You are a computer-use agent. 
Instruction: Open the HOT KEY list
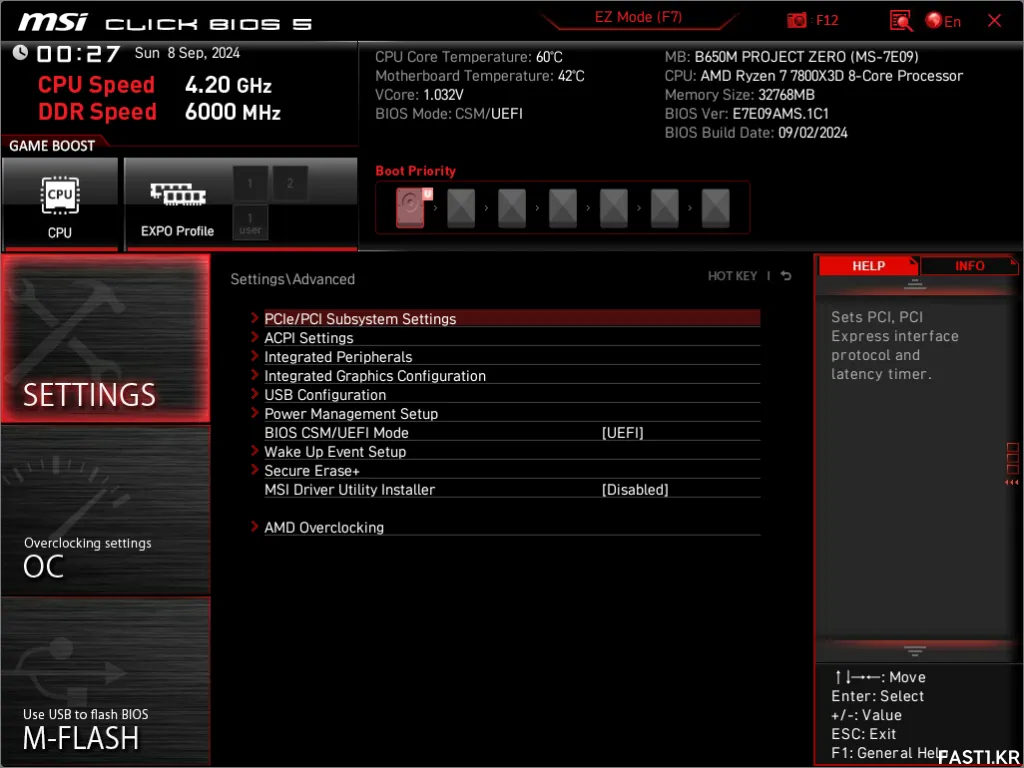tap(732, 276)
